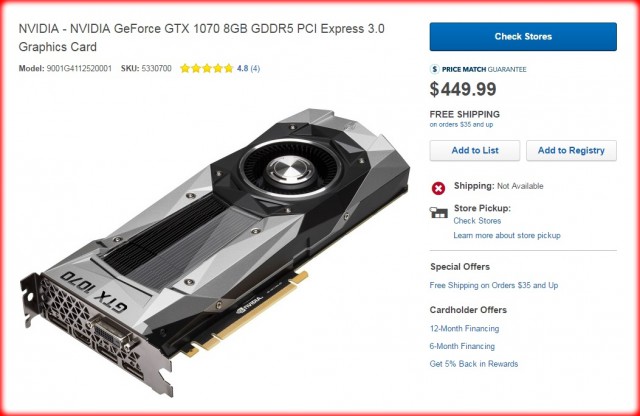Viewport: 640px width, 416px height.
Task: Click the Add to List button
Action: click(475, 150)
